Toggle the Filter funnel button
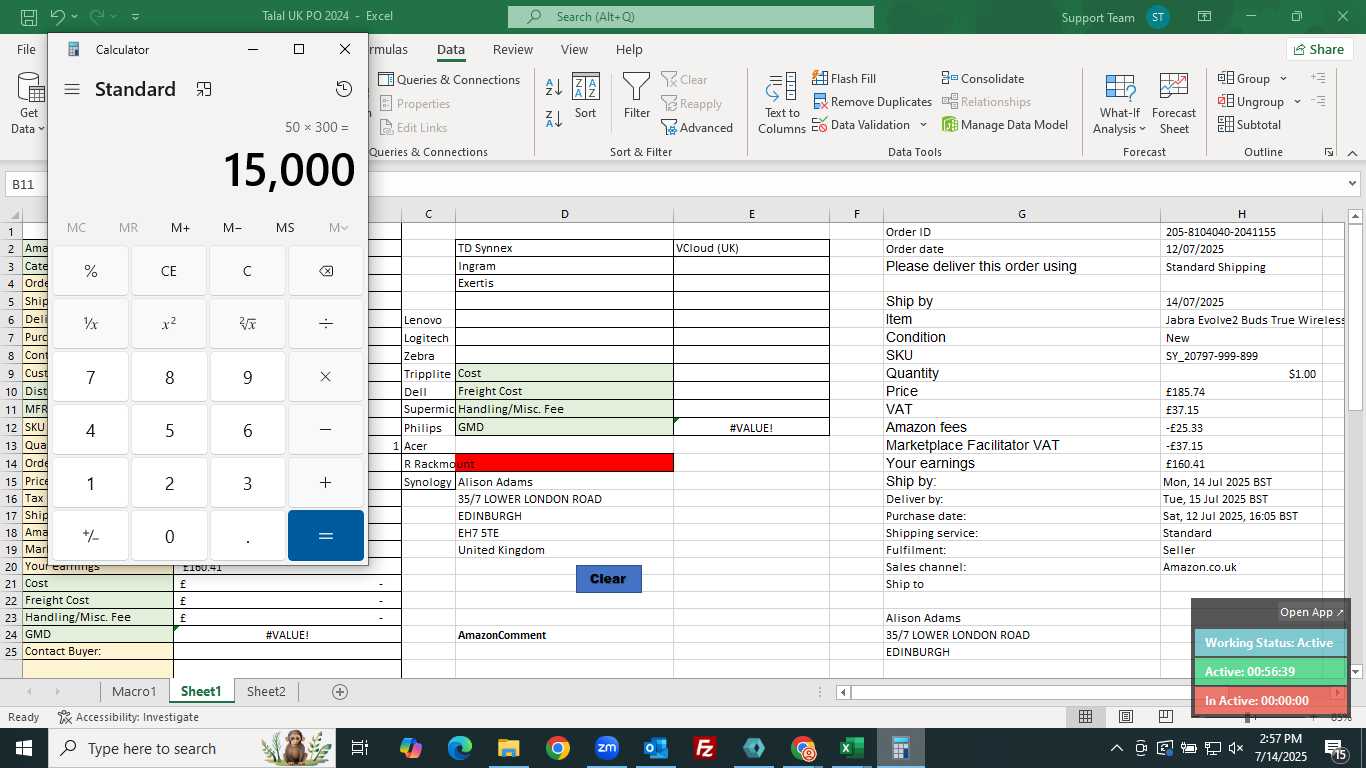This screenshot has width=1366, height=768. [637, 97]
